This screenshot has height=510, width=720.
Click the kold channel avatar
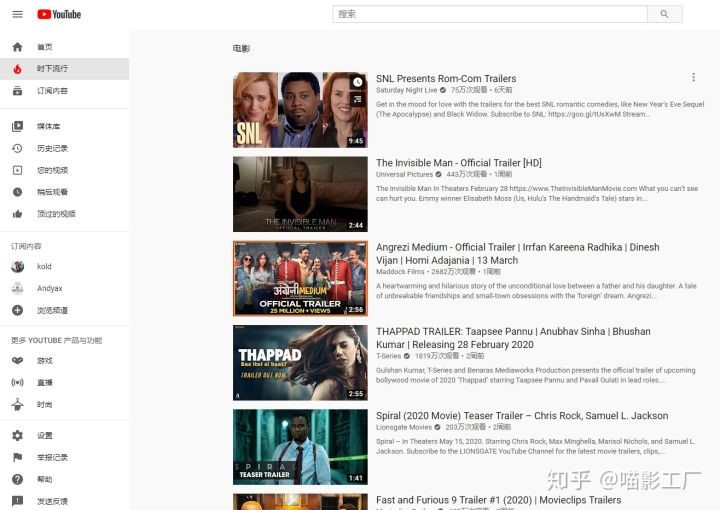[x=17, y=266]
